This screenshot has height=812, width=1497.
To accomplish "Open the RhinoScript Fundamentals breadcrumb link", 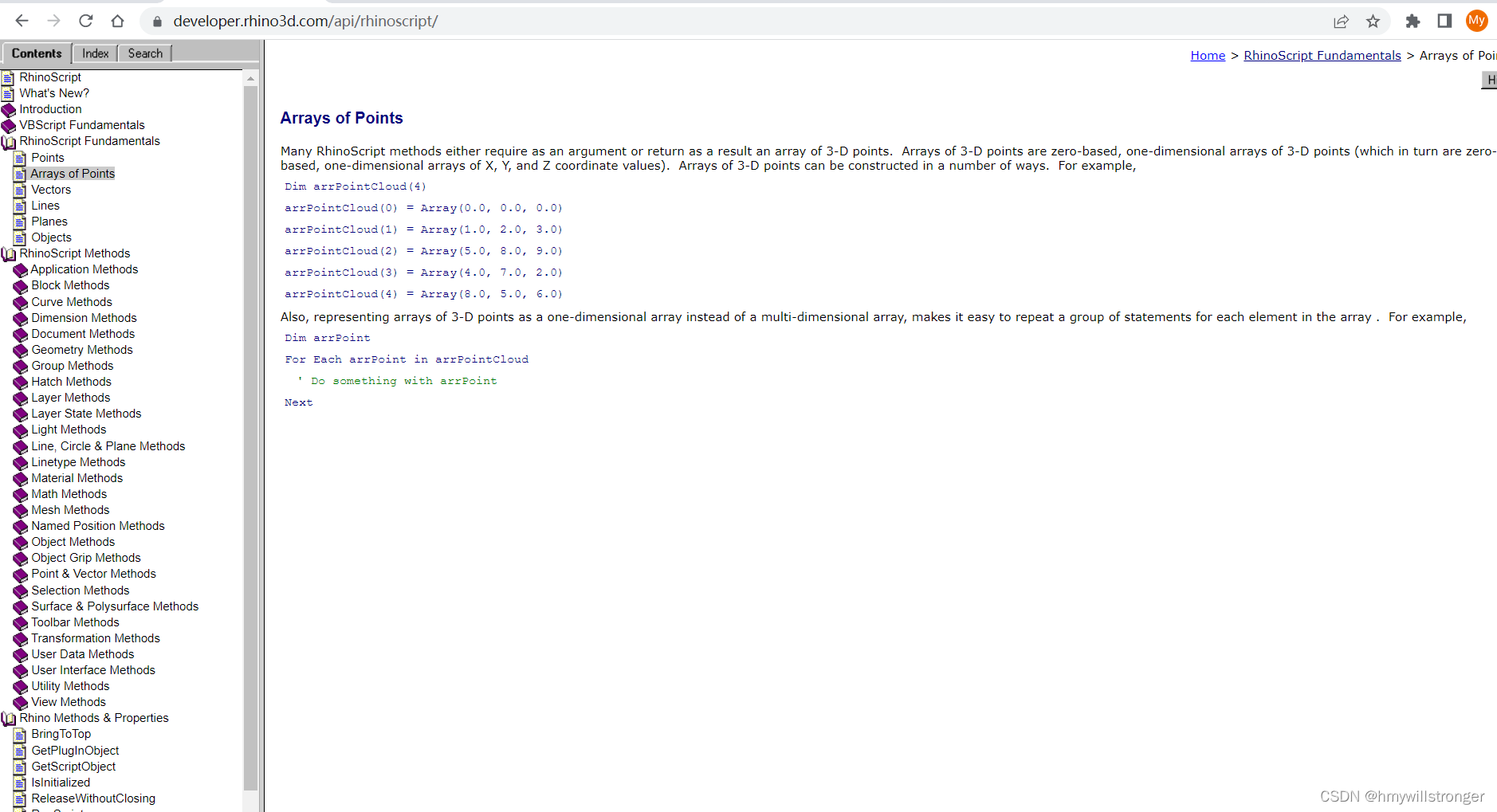I will [1322, 55].
